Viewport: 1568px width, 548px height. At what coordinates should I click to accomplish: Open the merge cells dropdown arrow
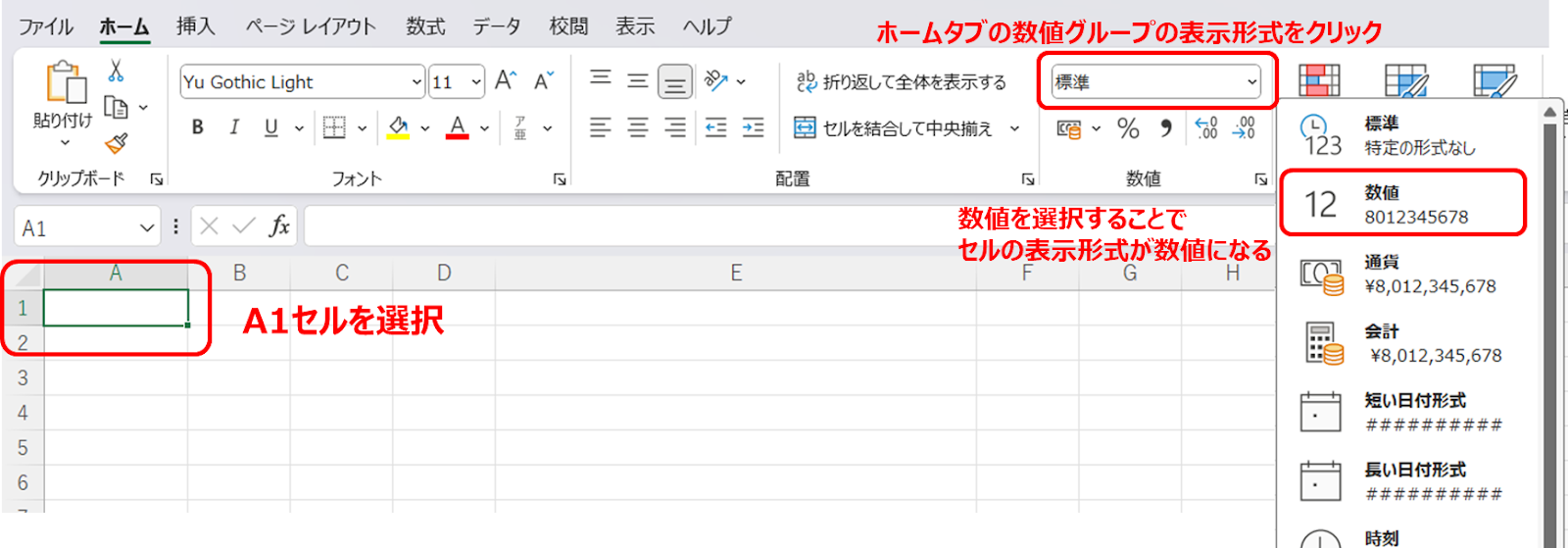1014,128
